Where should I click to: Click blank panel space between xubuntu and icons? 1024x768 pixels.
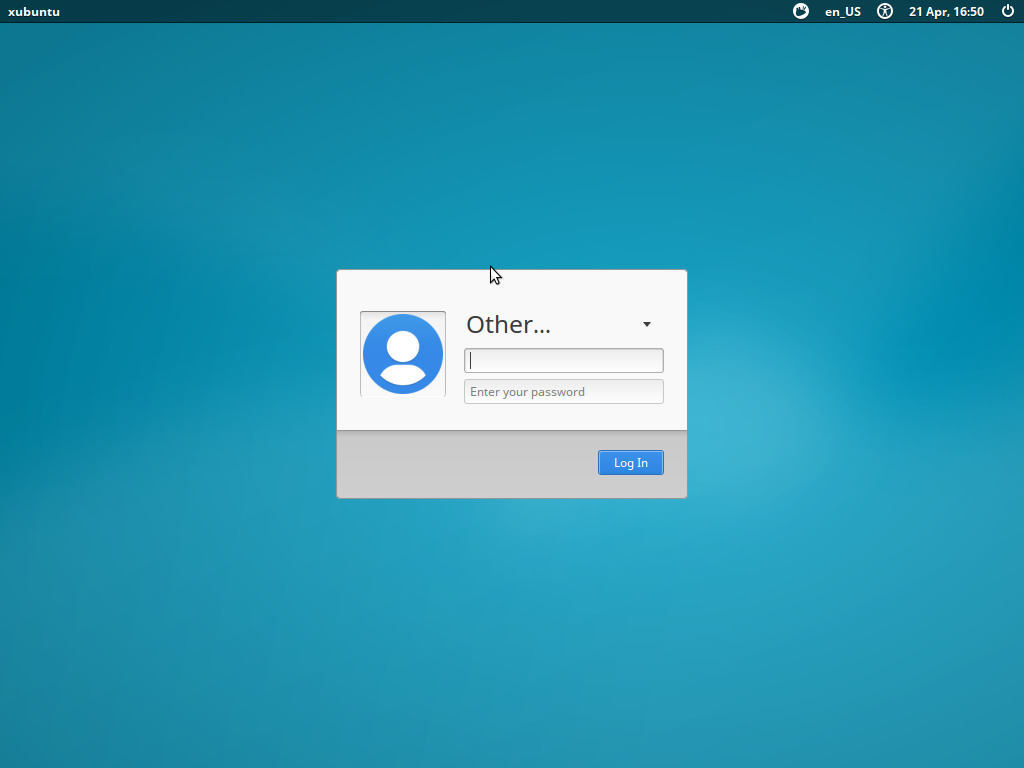(424, 11)
